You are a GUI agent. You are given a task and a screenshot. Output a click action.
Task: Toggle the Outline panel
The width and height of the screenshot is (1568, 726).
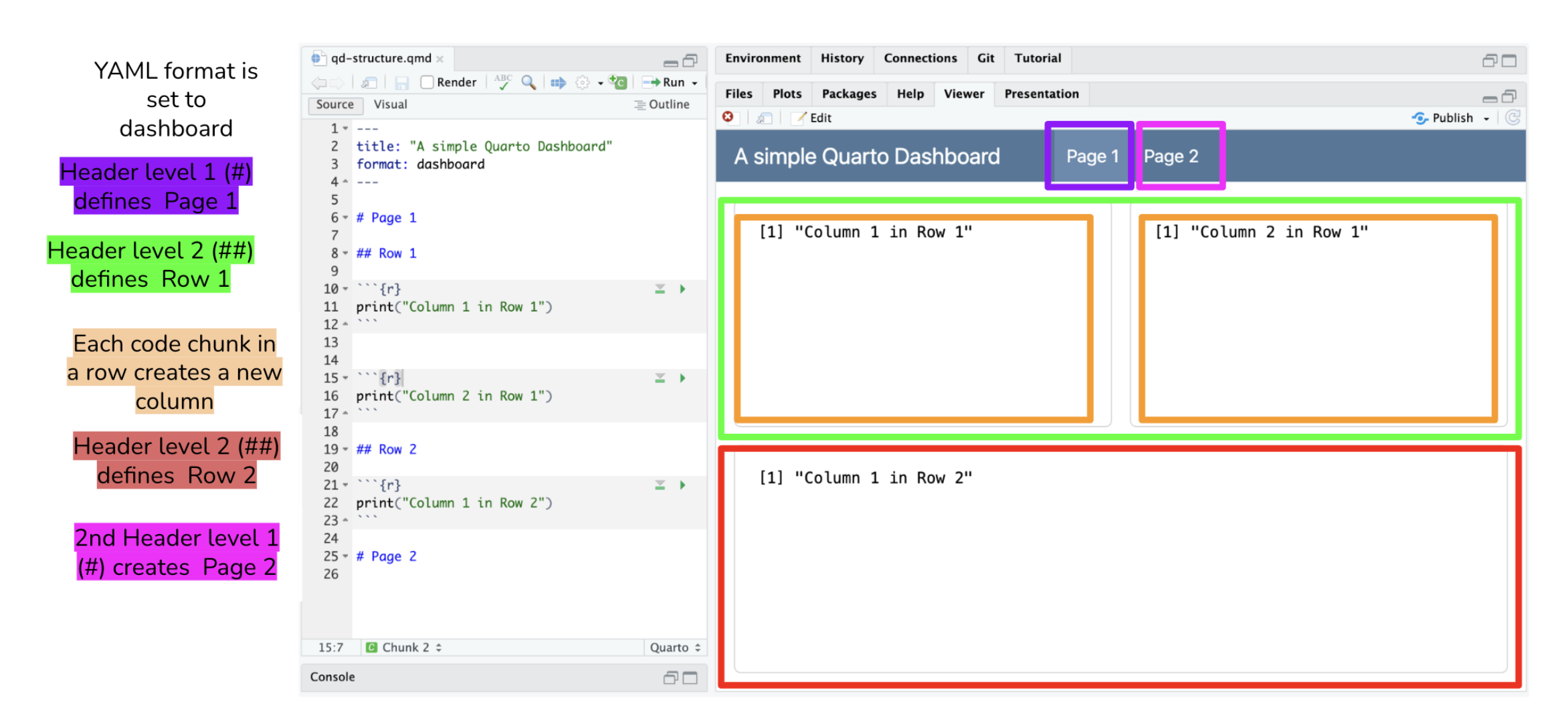(x=662, y=104)
